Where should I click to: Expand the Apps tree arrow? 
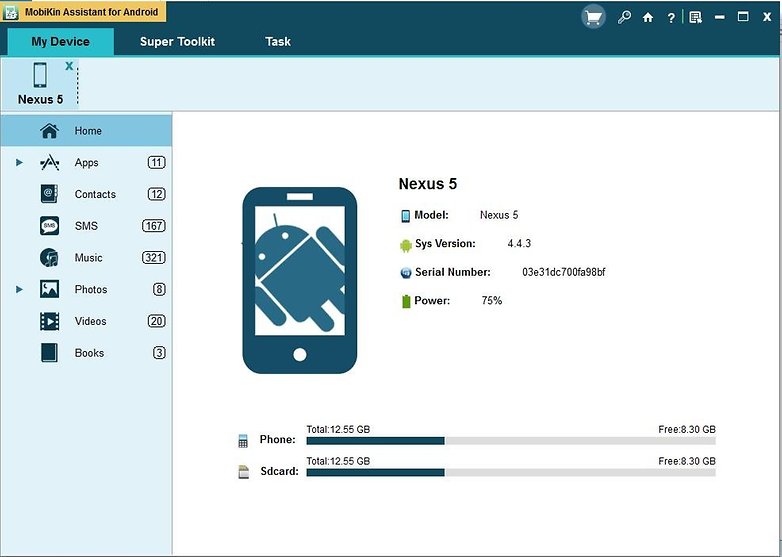tap(19, 162)
